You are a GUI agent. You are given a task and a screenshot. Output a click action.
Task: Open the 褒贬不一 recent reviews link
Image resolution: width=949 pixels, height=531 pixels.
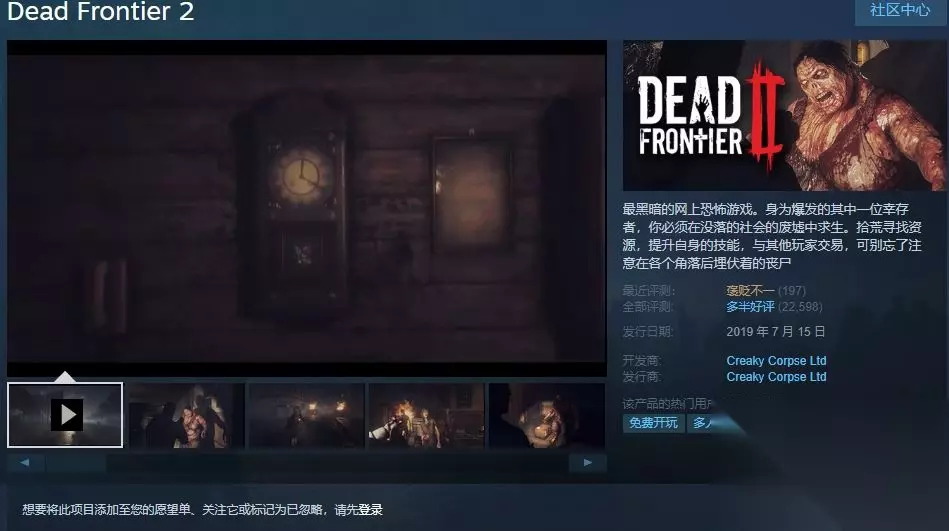[750, 291]
